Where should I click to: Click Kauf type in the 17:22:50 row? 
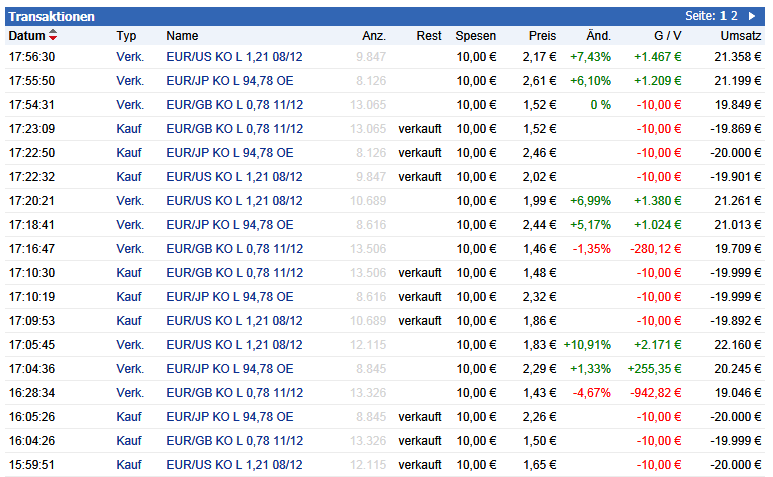pyautogui.click(x=129, y=153)
